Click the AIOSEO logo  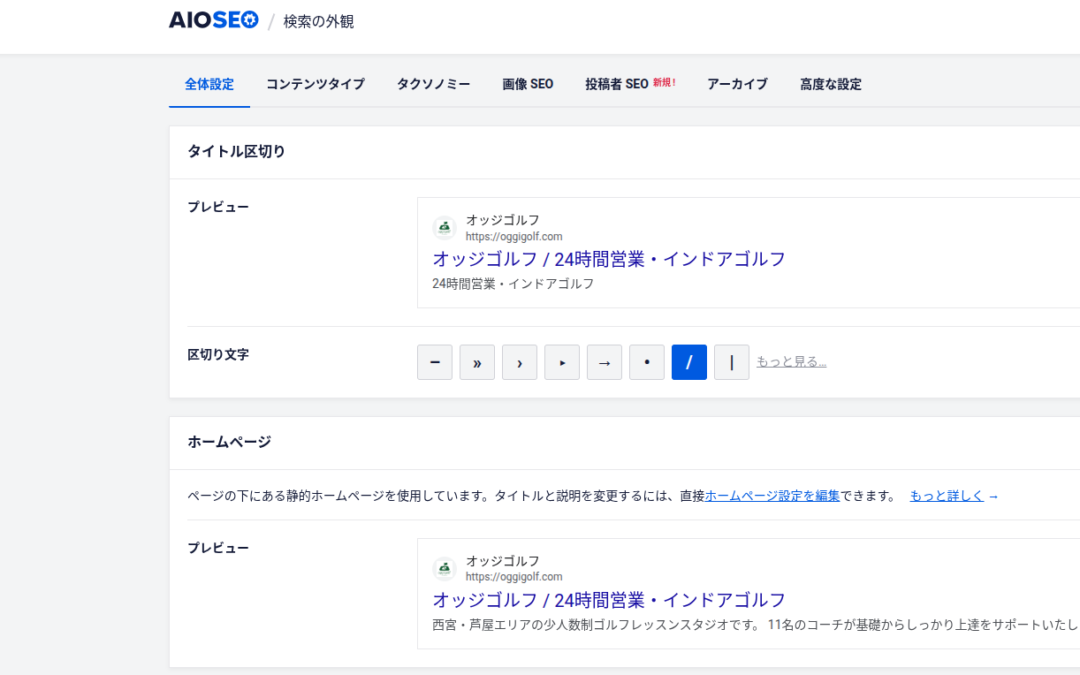(x=214, y=20)
